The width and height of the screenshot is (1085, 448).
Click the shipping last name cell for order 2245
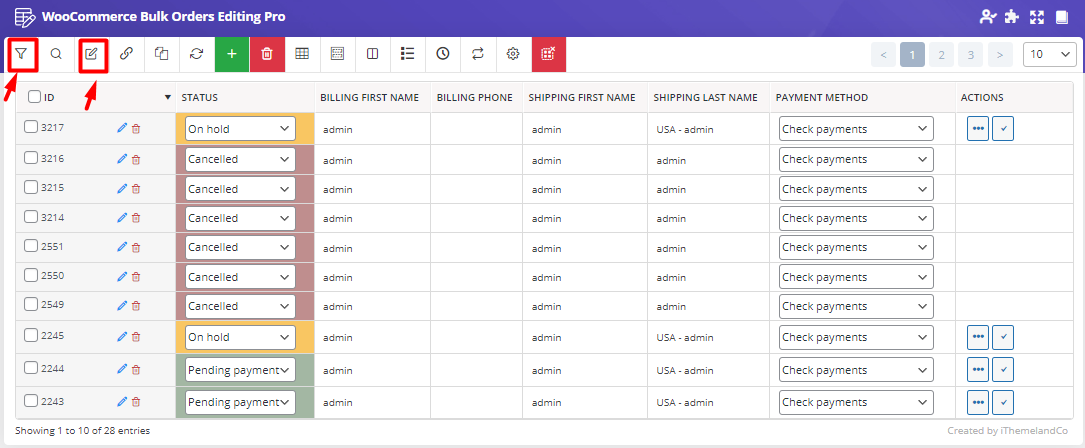709,337
